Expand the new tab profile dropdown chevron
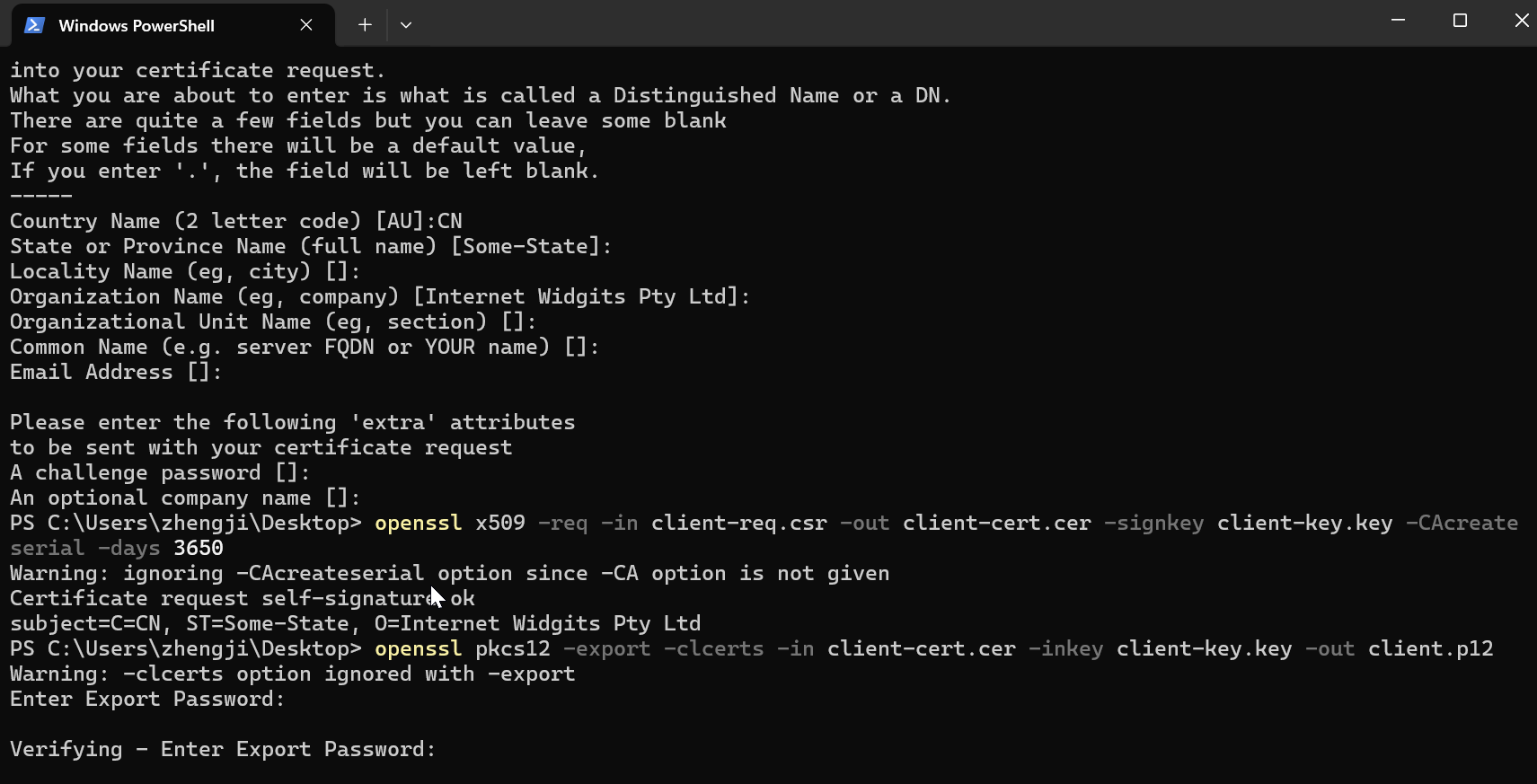The height and width of the screenshot is (784, 1537). 406,25
